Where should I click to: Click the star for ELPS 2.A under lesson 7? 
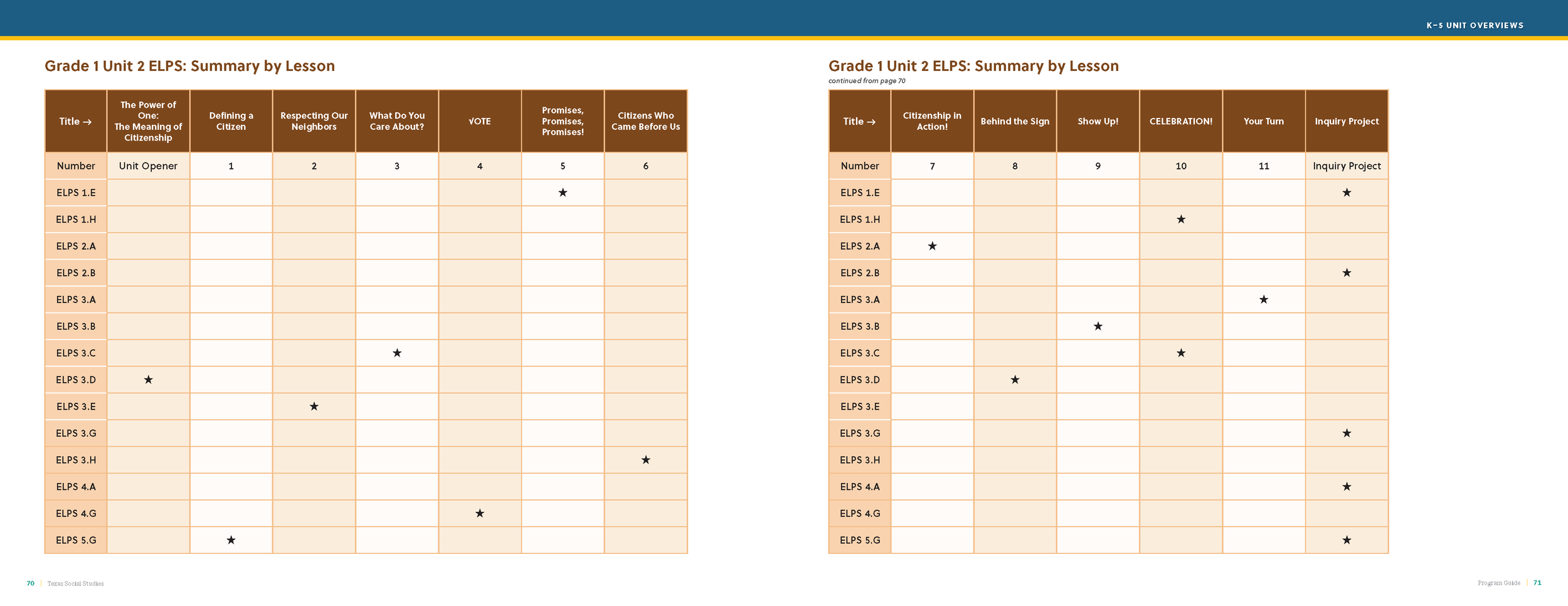pyautogui.click(x=933, y=246)
